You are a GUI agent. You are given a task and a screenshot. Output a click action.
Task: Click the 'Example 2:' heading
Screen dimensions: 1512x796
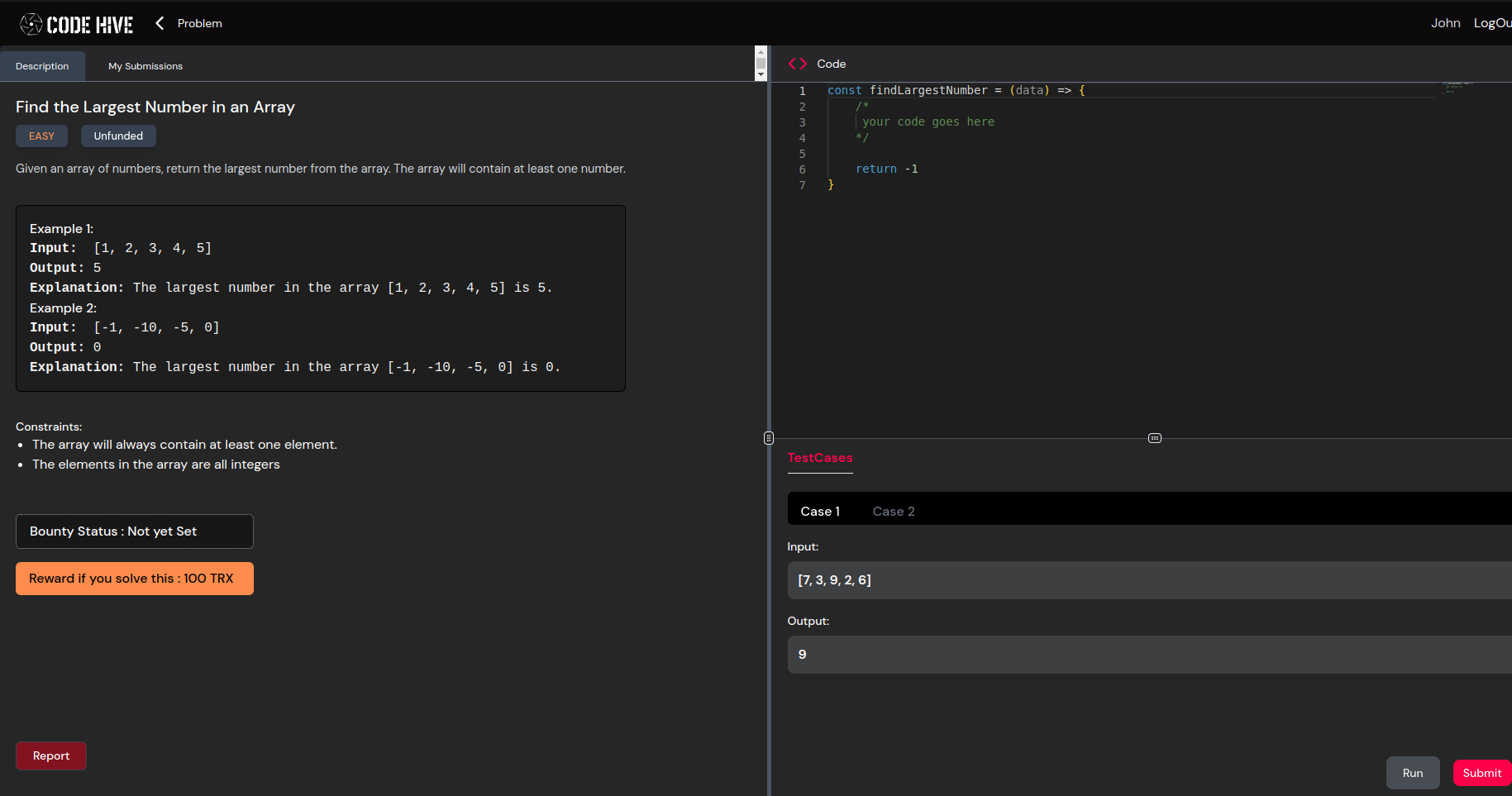(x=64, y=308)
